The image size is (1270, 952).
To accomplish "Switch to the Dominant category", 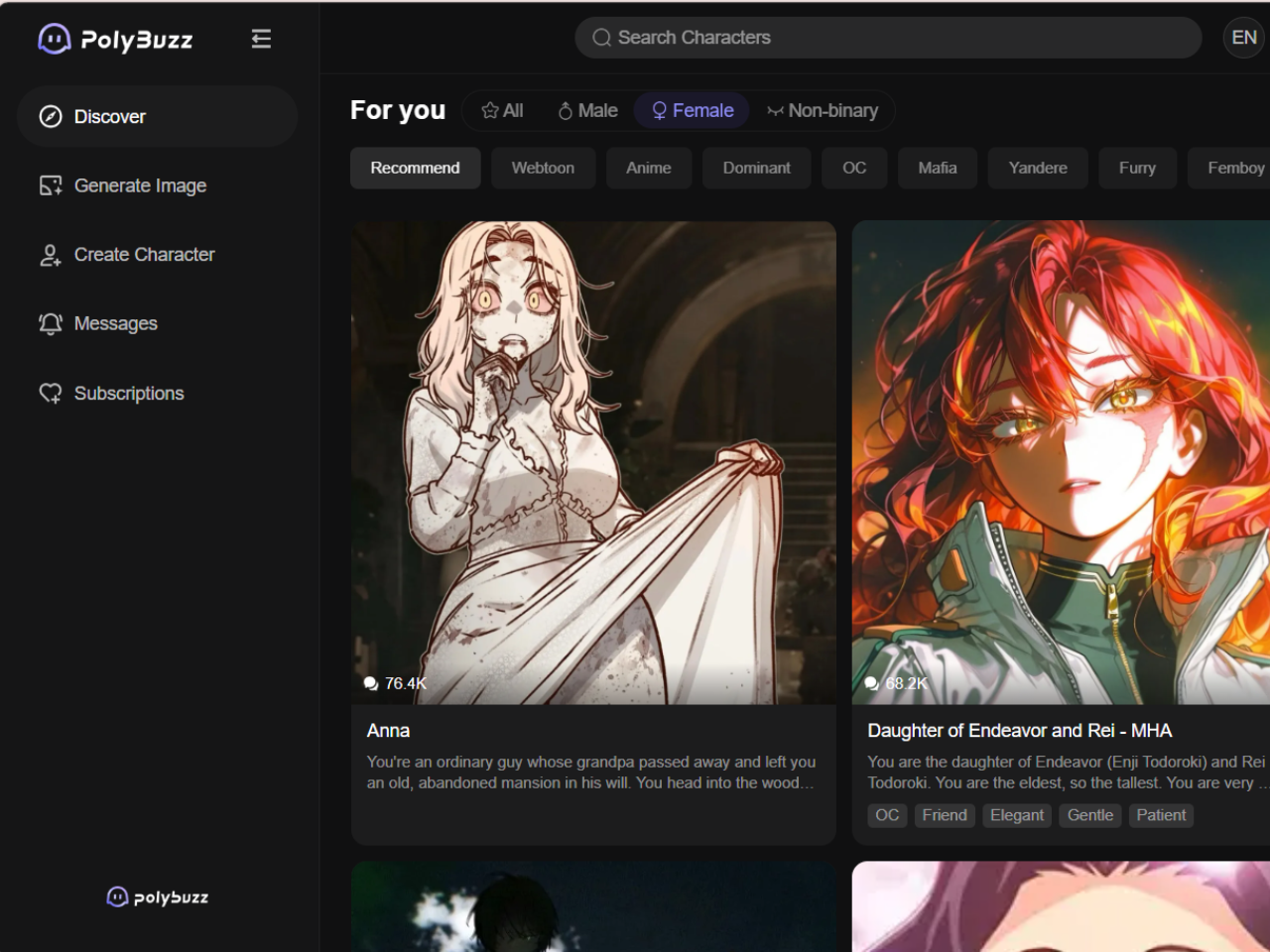I will point(757,169).
